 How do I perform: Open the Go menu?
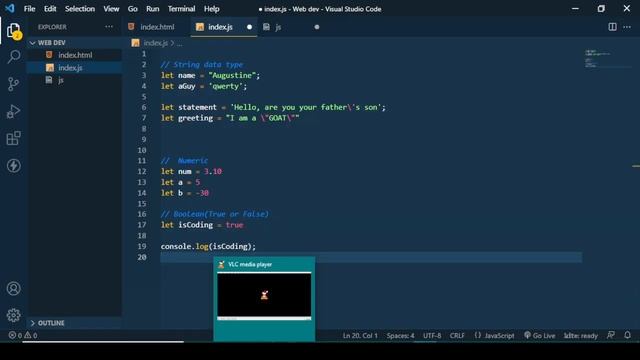pos(132,9)
